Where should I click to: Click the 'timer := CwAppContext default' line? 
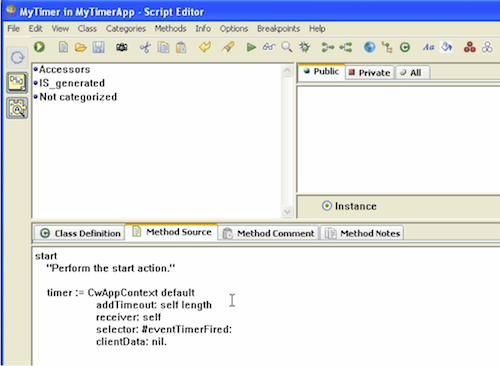[x=121, y=293]
